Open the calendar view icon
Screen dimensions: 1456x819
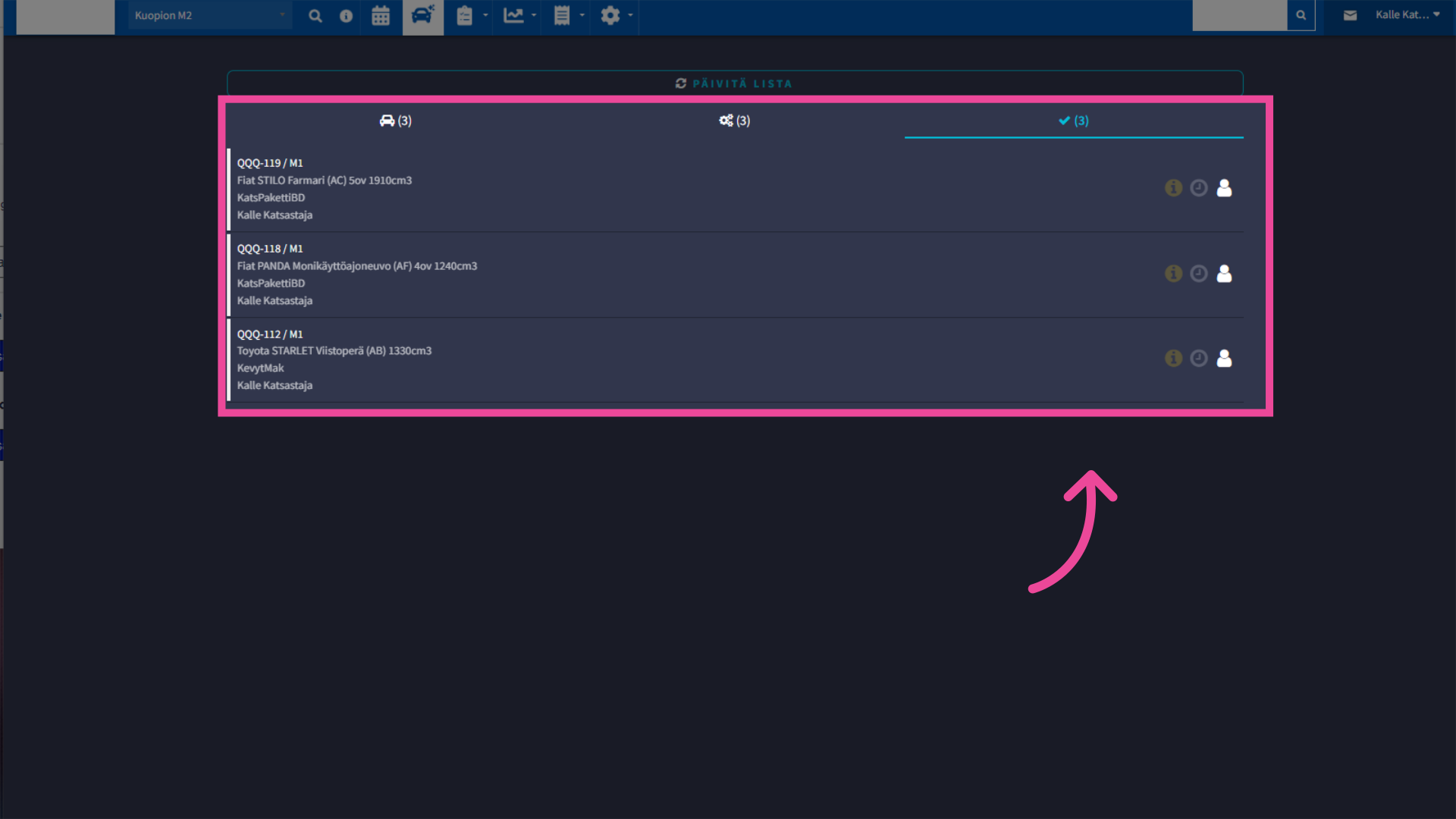coord(381,15)
